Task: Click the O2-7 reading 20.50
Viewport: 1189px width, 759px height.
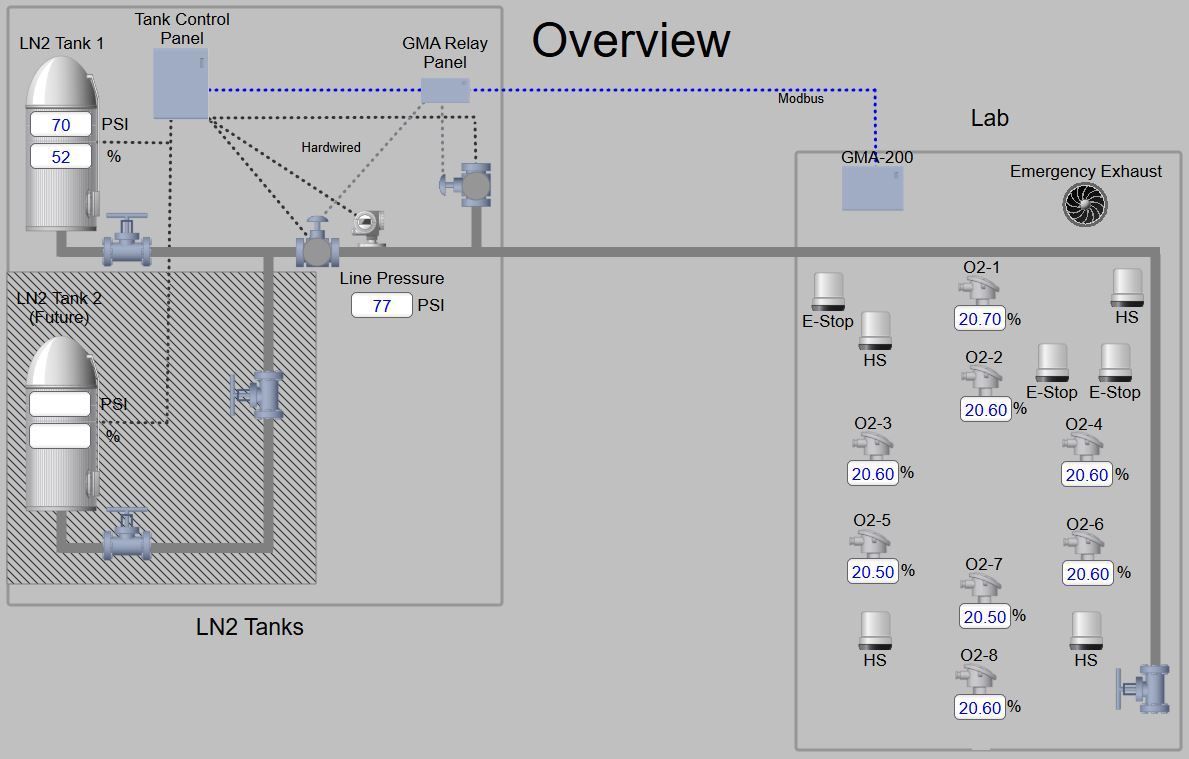Action: 984,616
